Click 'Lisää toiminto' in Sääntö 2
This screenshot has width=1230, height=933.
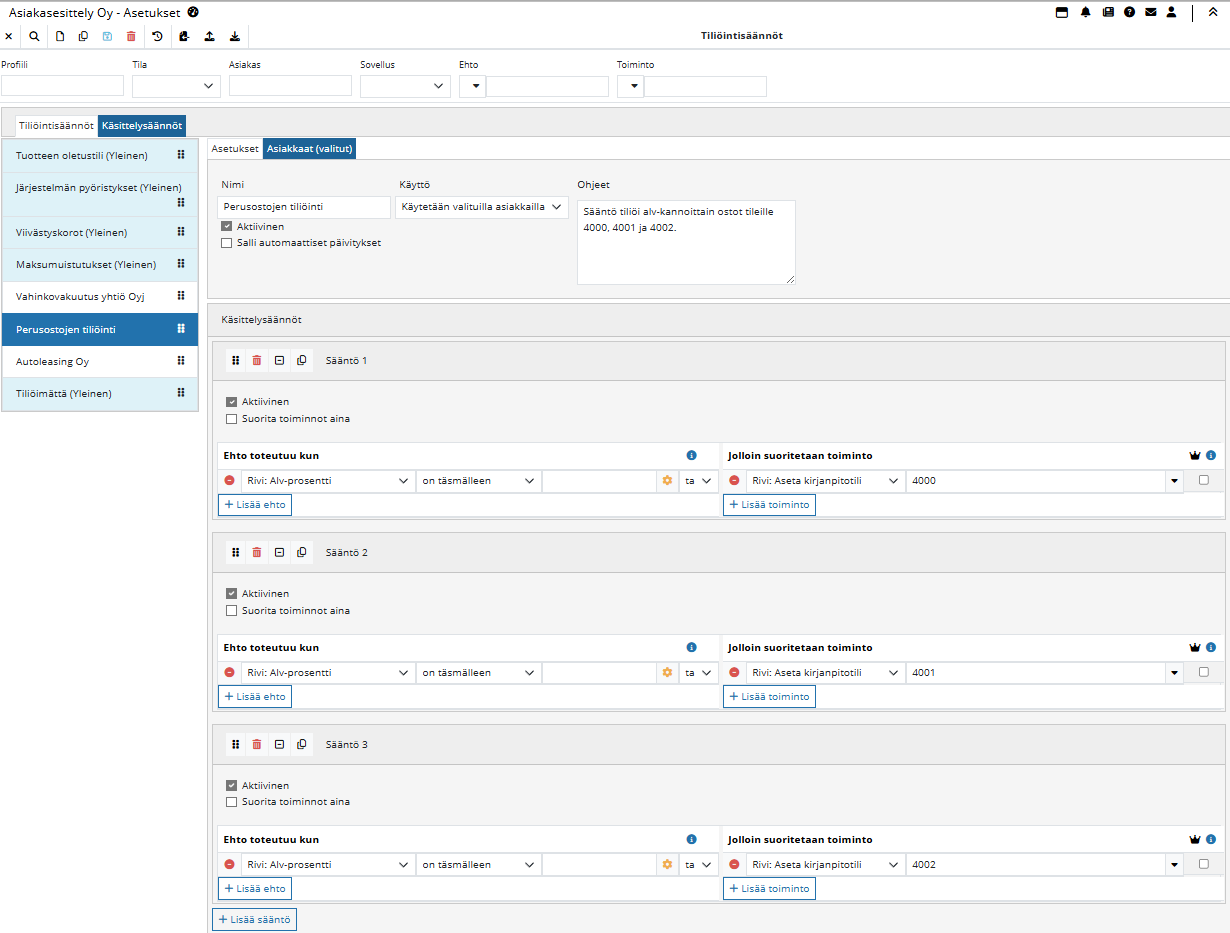pos(769,696)
